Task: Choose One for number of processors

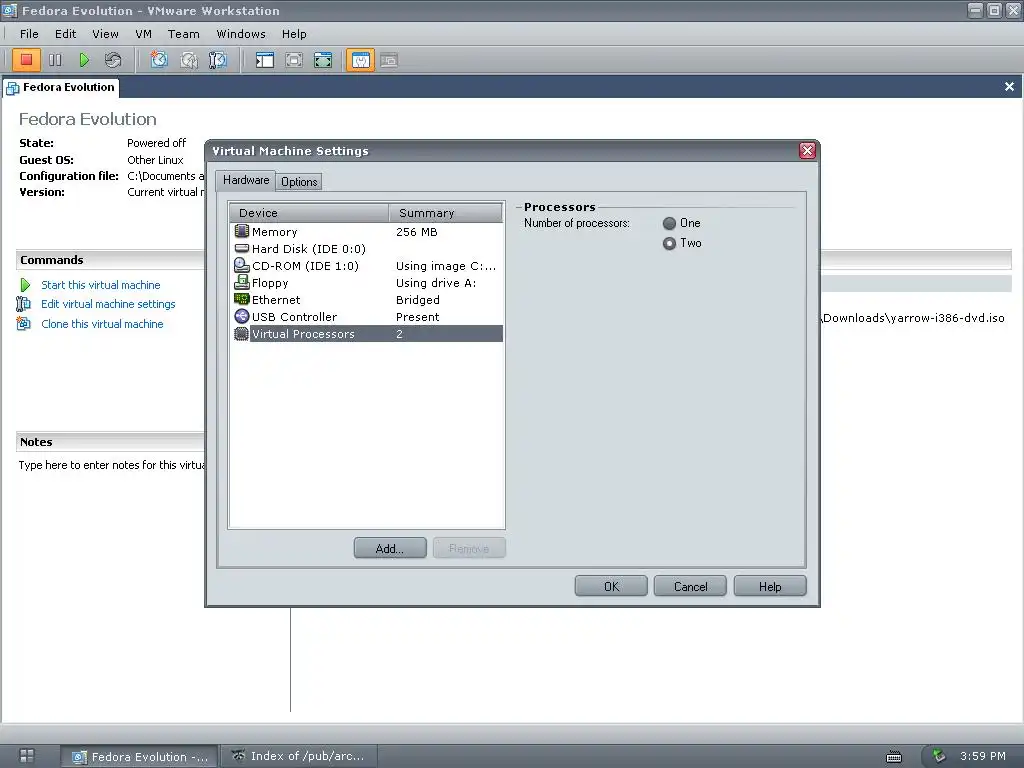Action: [x=669, y=223]
